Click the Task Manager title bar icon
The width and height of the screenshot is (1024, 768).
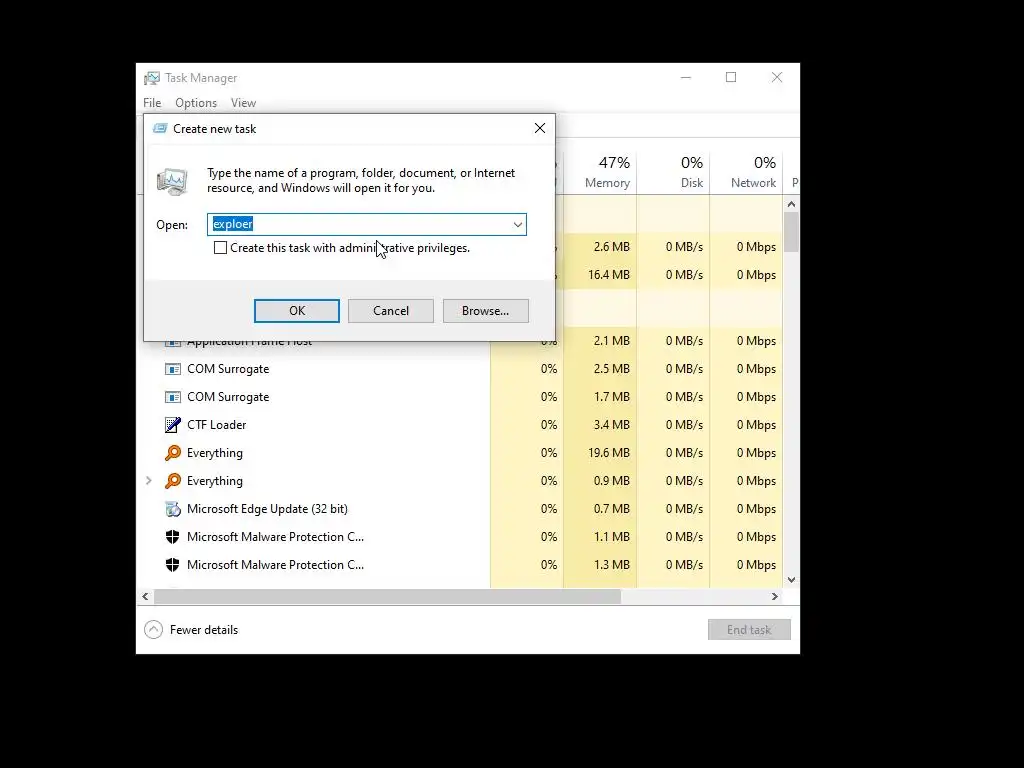pyautogui.click(x=152, y=78)
